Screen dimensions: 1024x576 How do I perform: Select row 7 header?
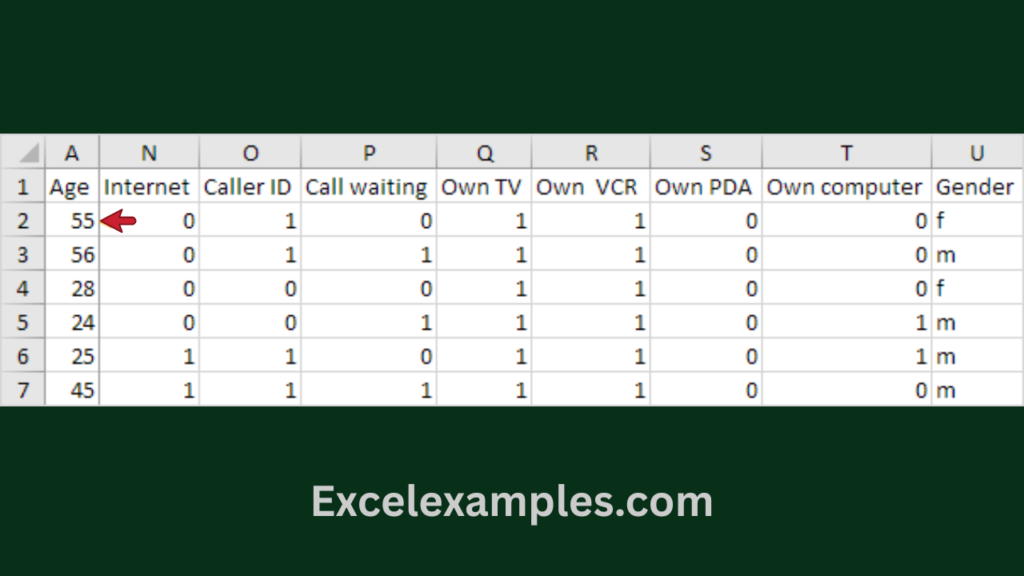click(x=22, y=390)
